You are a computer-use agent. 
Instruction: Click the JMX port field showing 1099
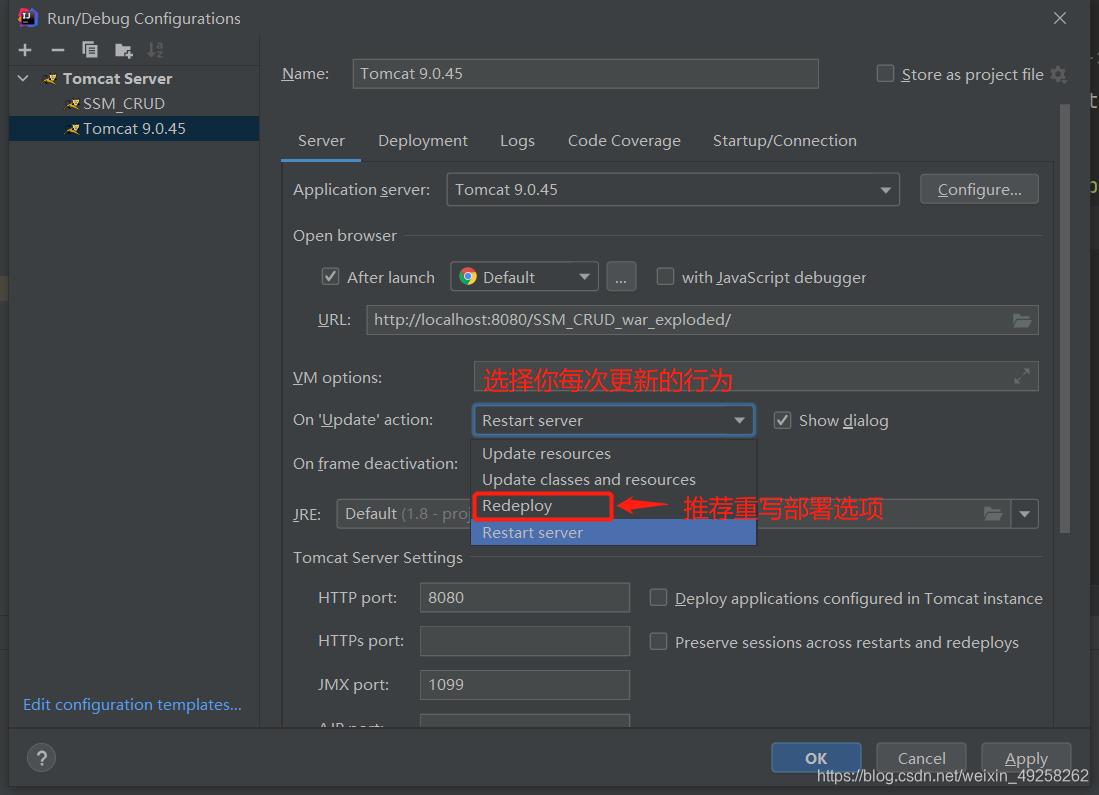524,684
